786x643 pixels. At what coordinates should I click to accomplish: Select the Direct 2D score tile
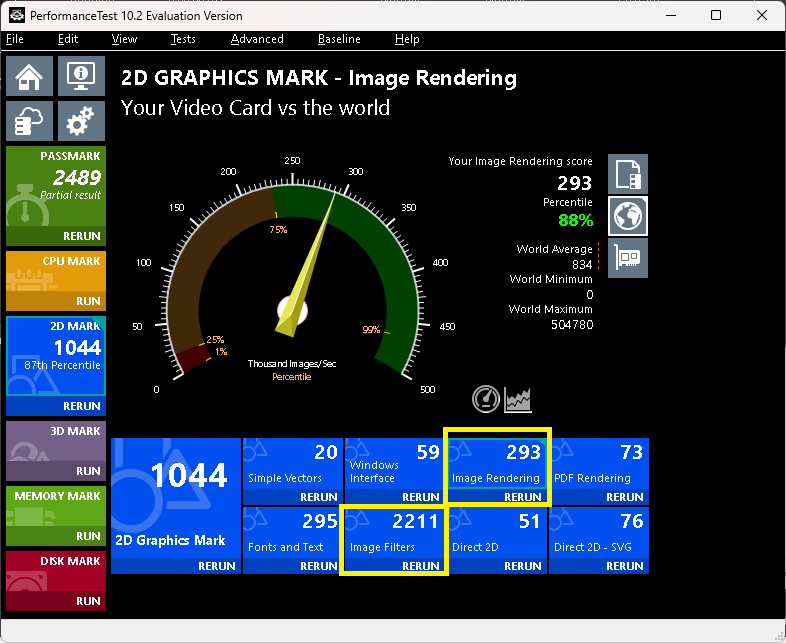(x=497, y=533)
